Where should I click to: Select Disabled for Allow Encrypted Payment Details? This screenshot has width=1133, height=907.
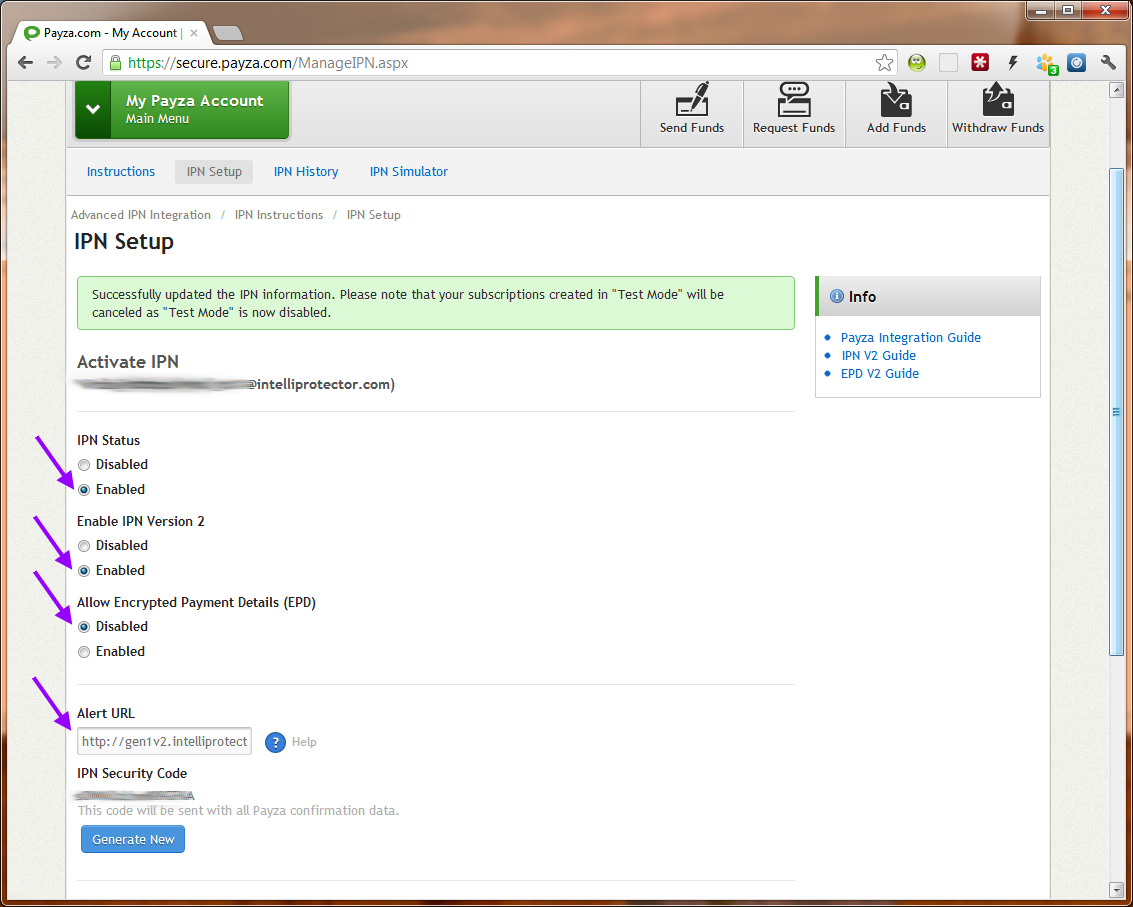[x=85, y=627]
